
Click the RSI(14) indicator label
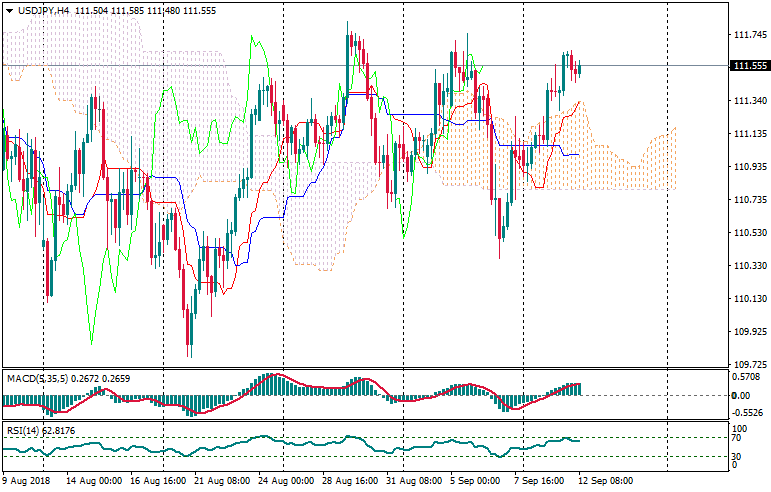click(24, 430)
